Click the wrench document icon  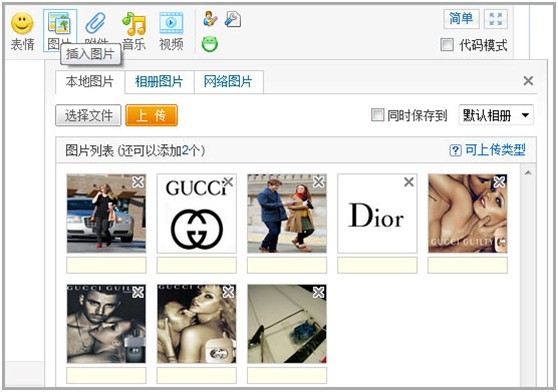[233, 18]
